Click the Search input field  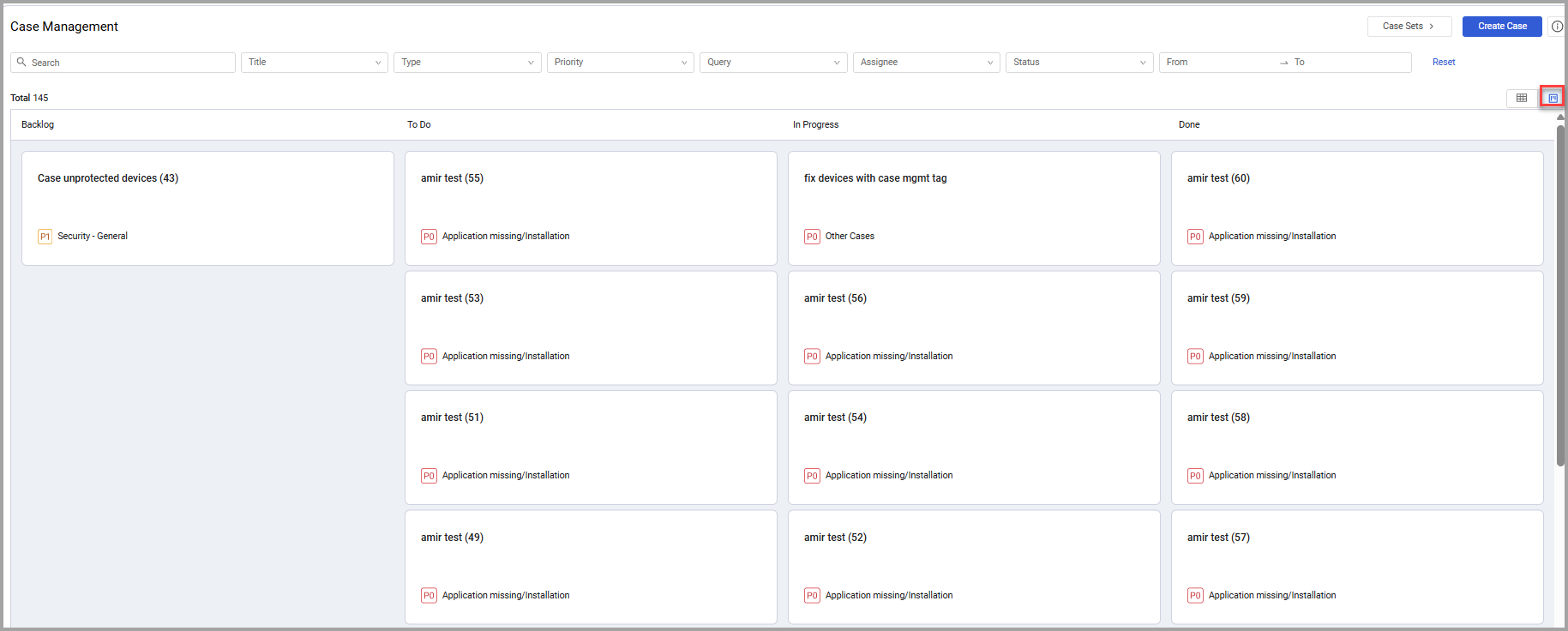pyautogui.click(x=123, y=63)
